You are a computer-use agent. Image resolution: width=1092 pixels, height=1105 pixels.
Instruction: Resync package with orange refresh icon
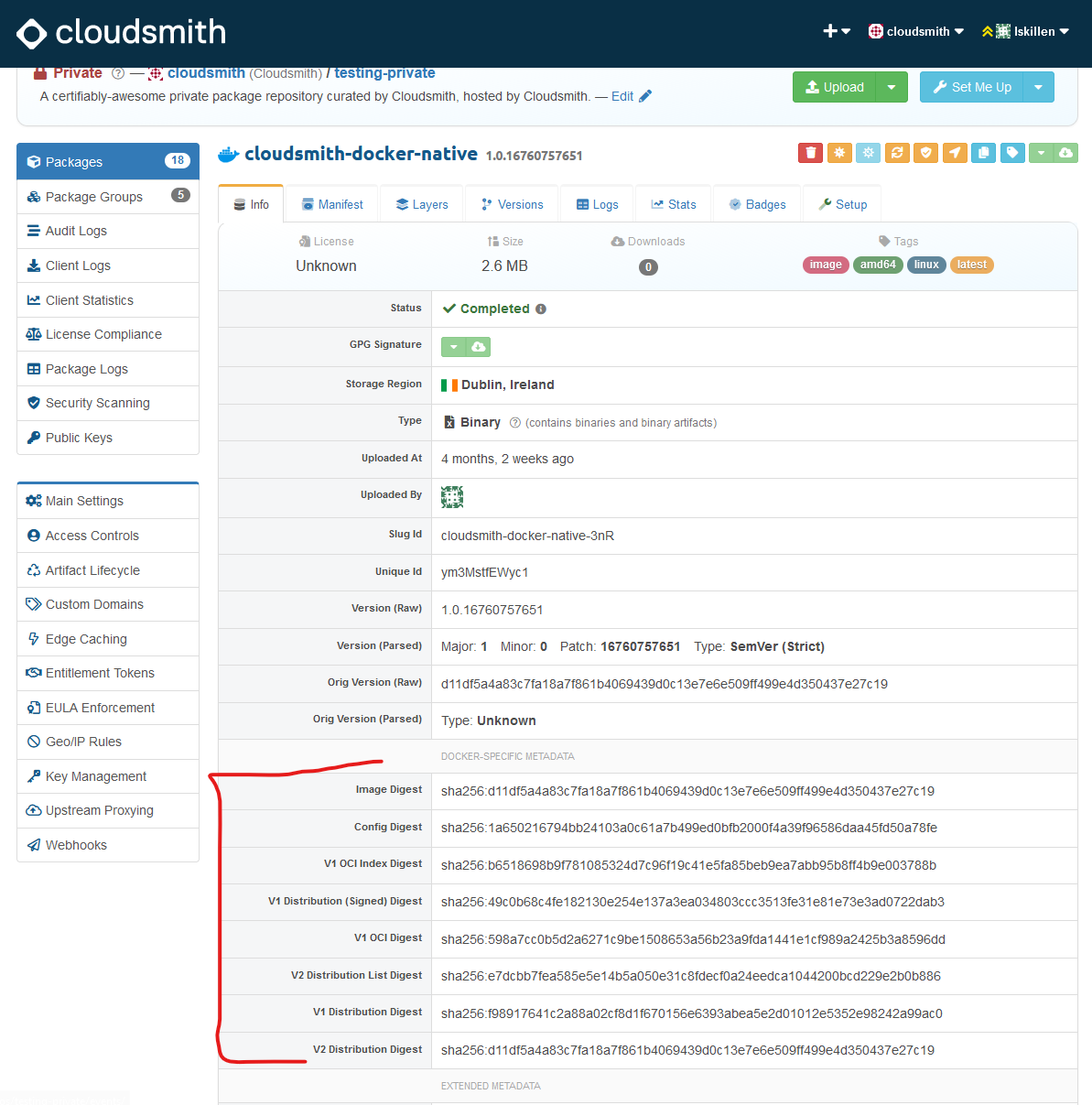pos(897,153)
